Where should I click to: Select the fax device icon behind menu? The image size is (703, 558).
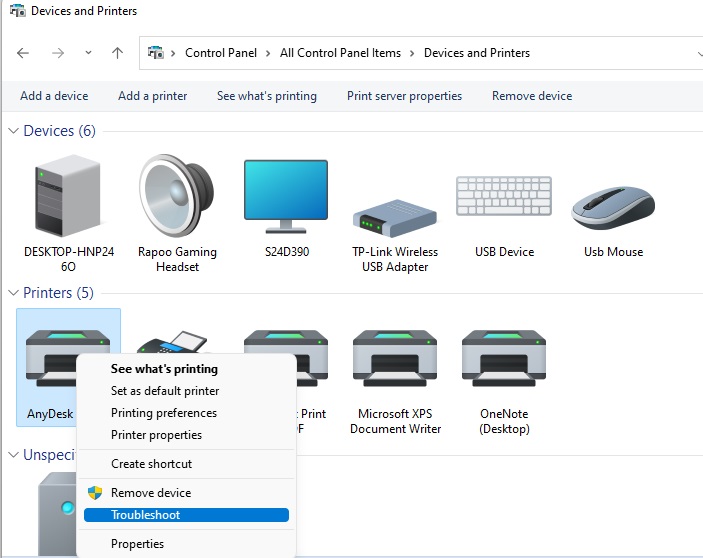(x=173, y=342)
